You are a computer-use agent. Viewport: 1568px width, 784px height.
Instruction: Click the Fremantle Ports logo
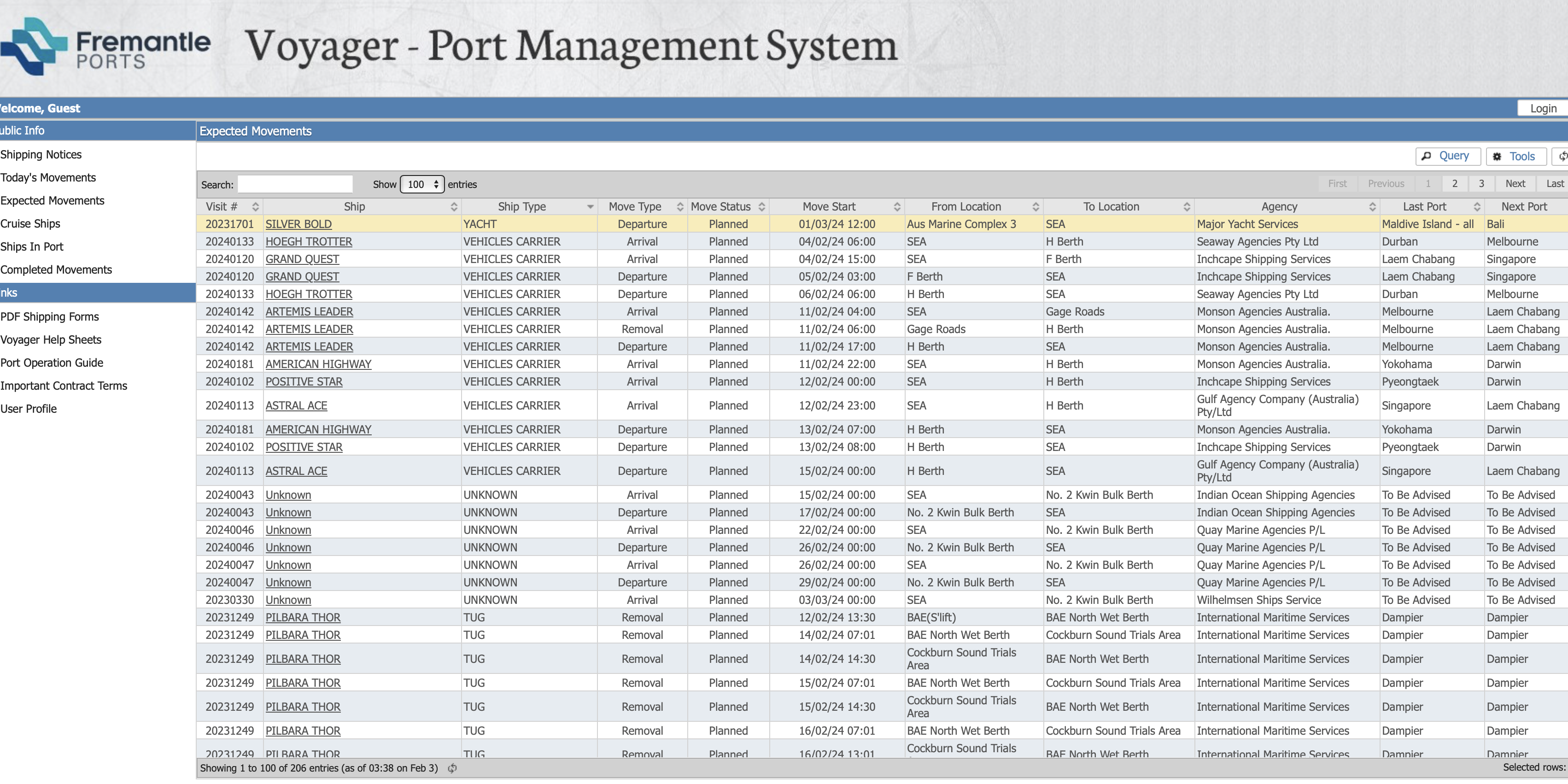(x=105, y=47)
